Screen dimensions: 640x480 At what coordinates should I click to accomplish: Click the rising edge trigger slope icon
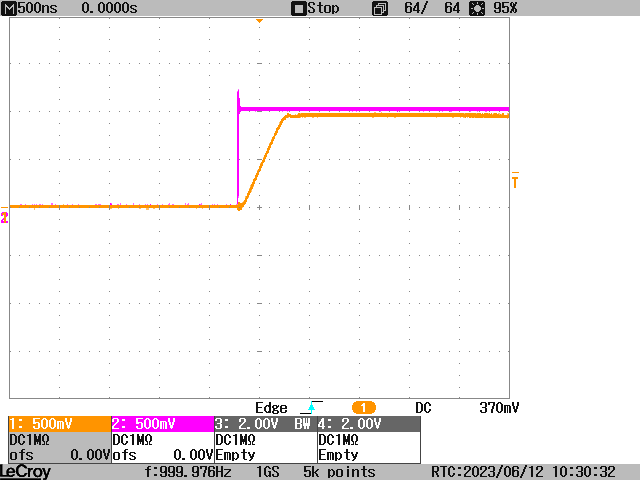[x=312, y=407]
